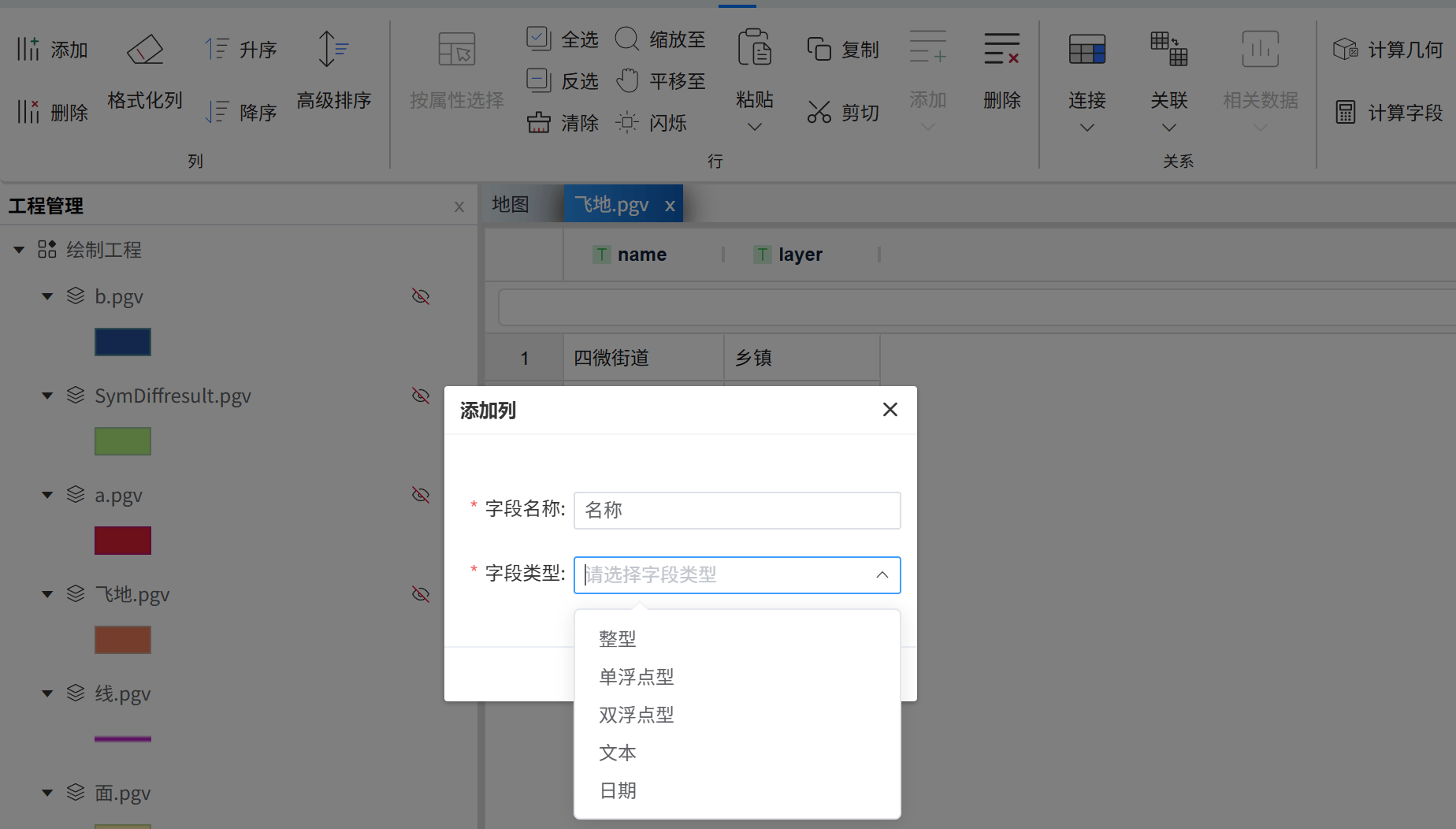Activate the 平移至 pan-to tool

pyautogui.click(x=660, y=80)
